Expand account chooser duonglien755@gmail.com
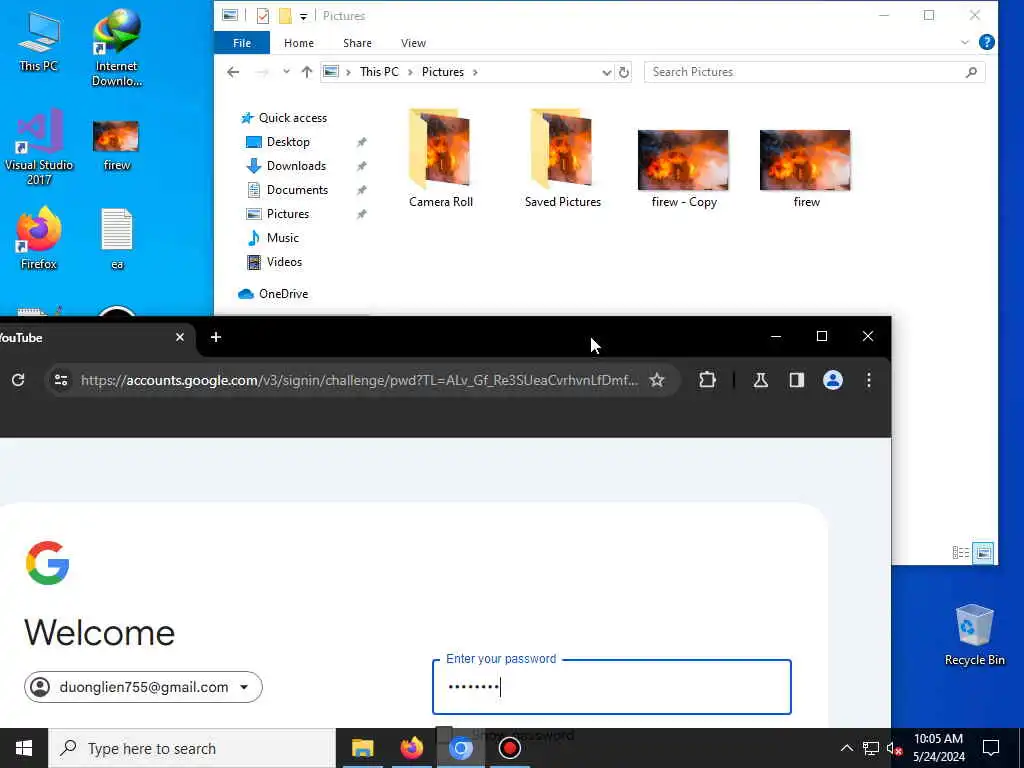 tap(143, 687)
